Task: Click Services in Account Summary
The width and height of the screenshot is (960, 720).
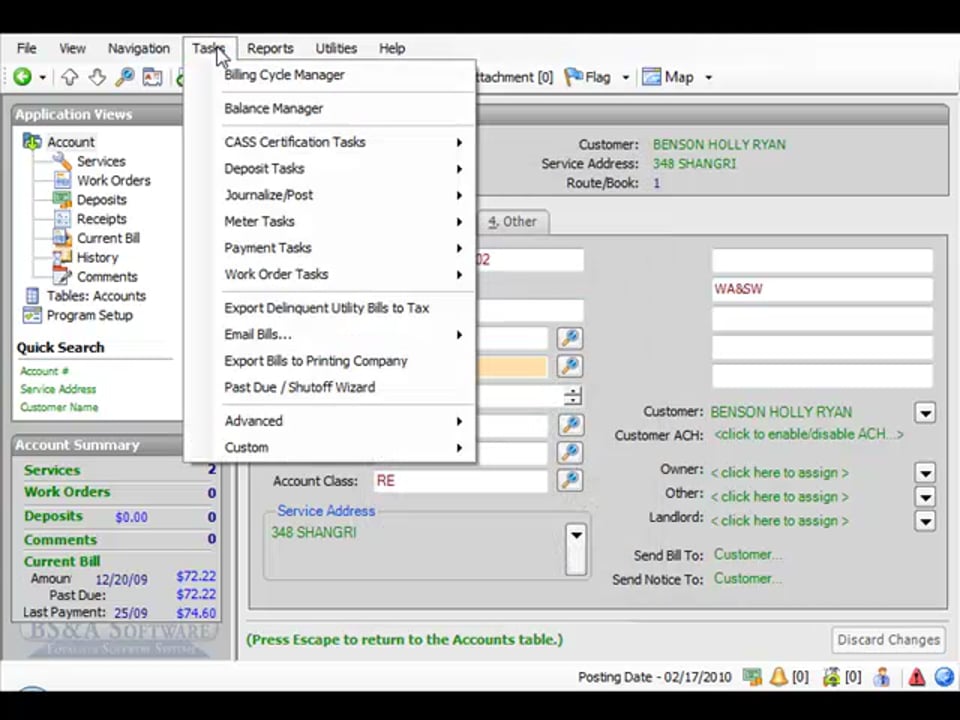Action: click(52, 470)
